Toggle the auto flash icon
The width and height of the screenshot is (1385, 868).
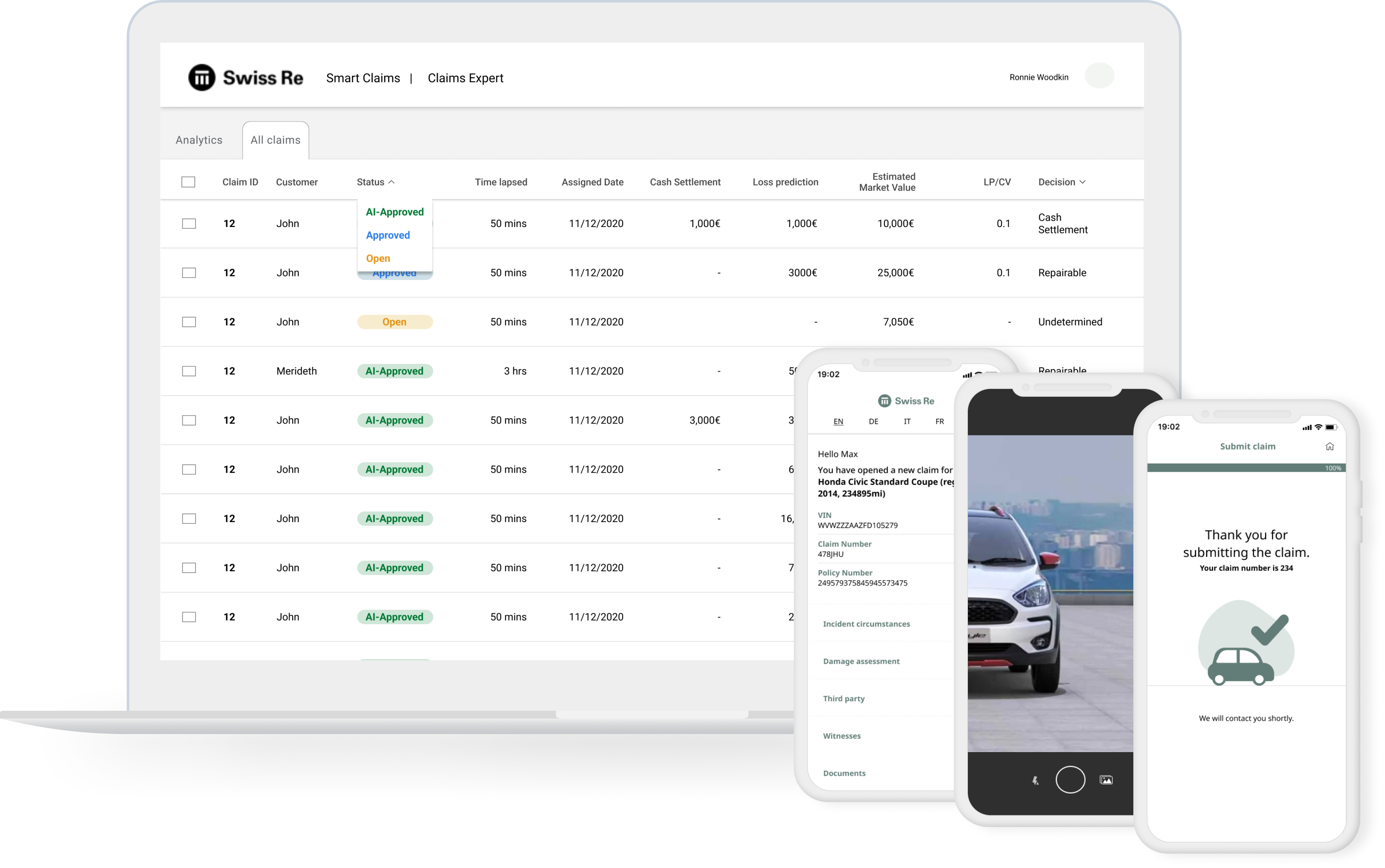1036,780
